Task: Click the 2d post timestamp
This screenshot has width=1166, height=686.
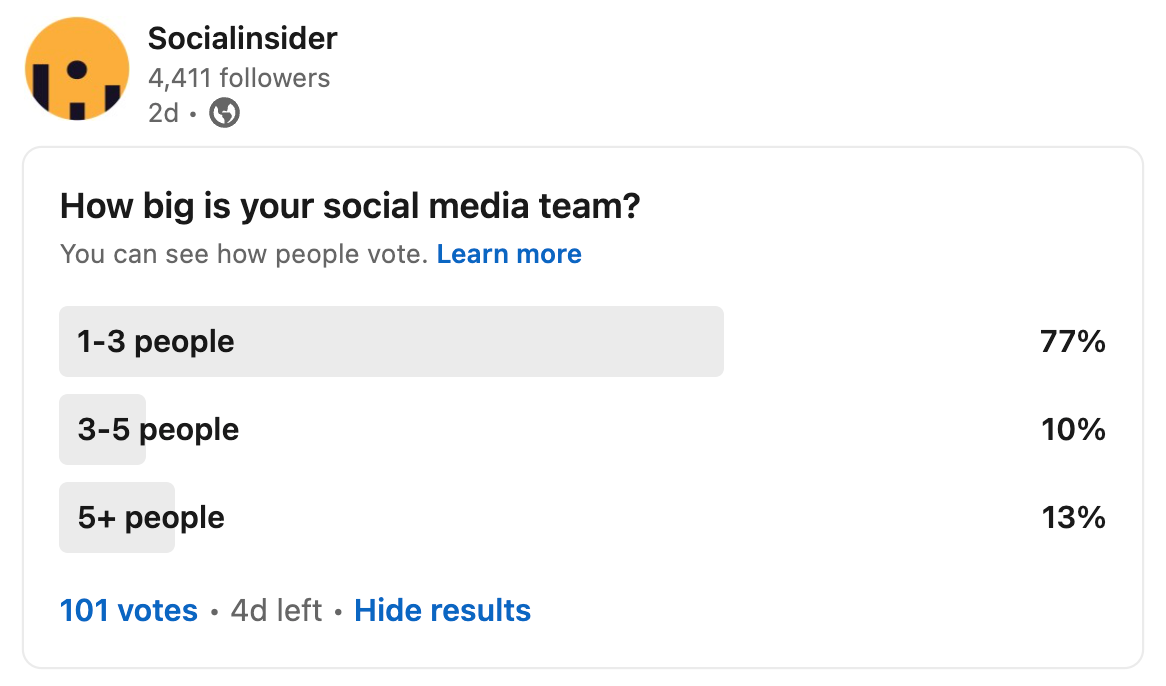Action: (163, 113)
